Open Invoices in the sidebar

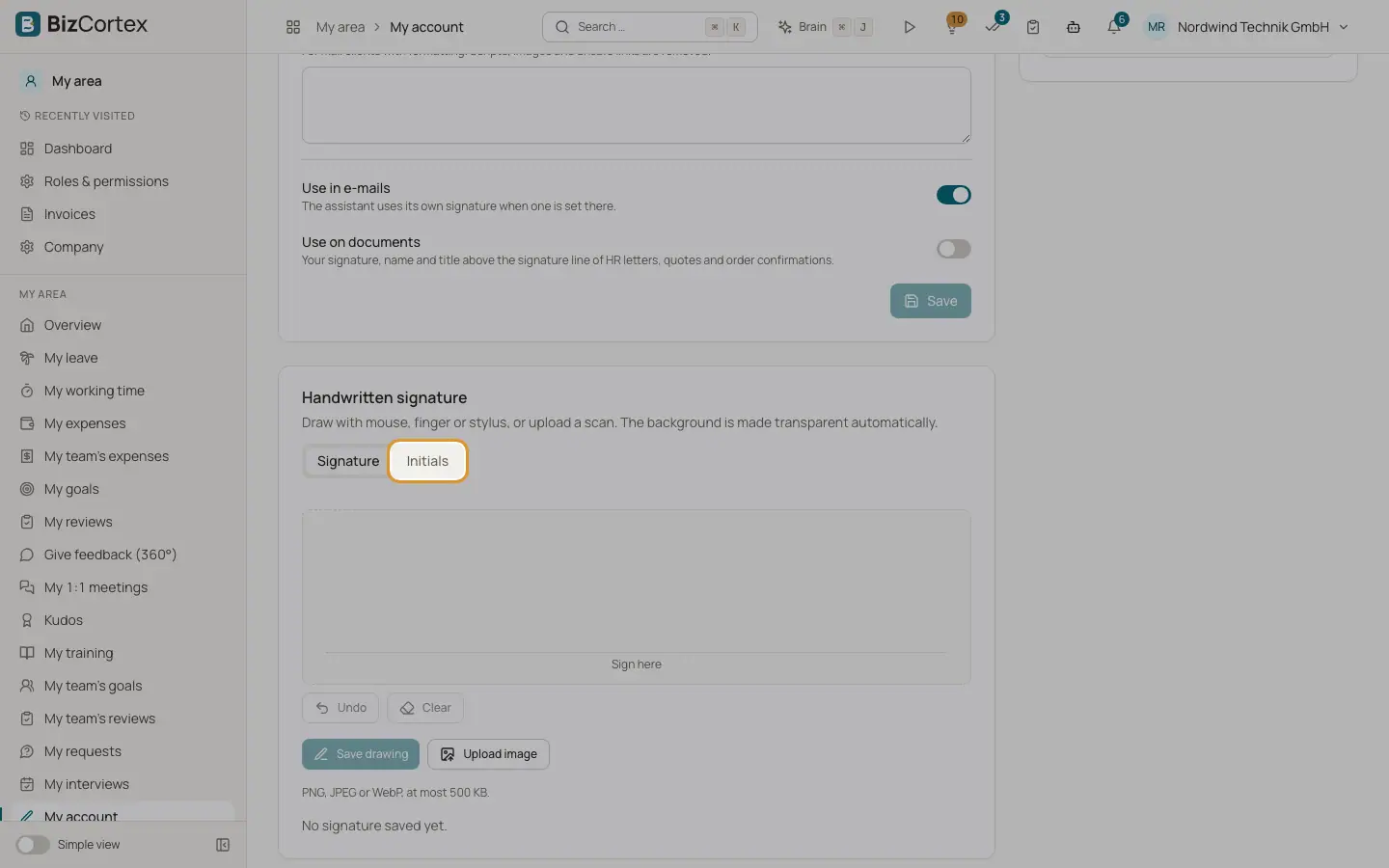tap(123, 214)
